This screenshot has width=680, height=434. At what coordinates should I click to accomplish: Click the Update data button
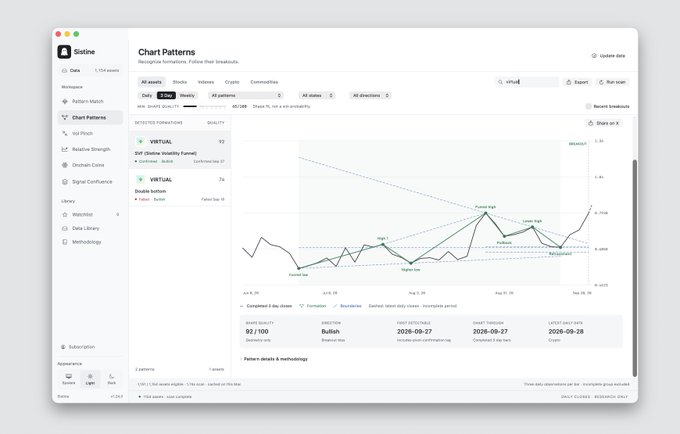[x=608, y=56]
